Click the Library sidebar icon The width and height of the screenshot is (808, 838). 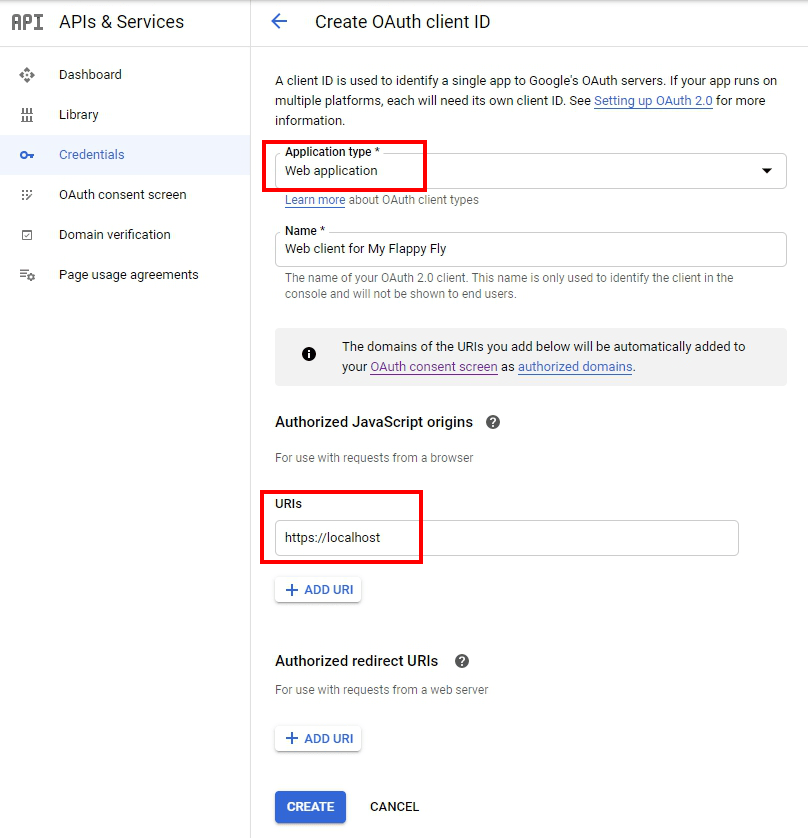click(27, 115)
